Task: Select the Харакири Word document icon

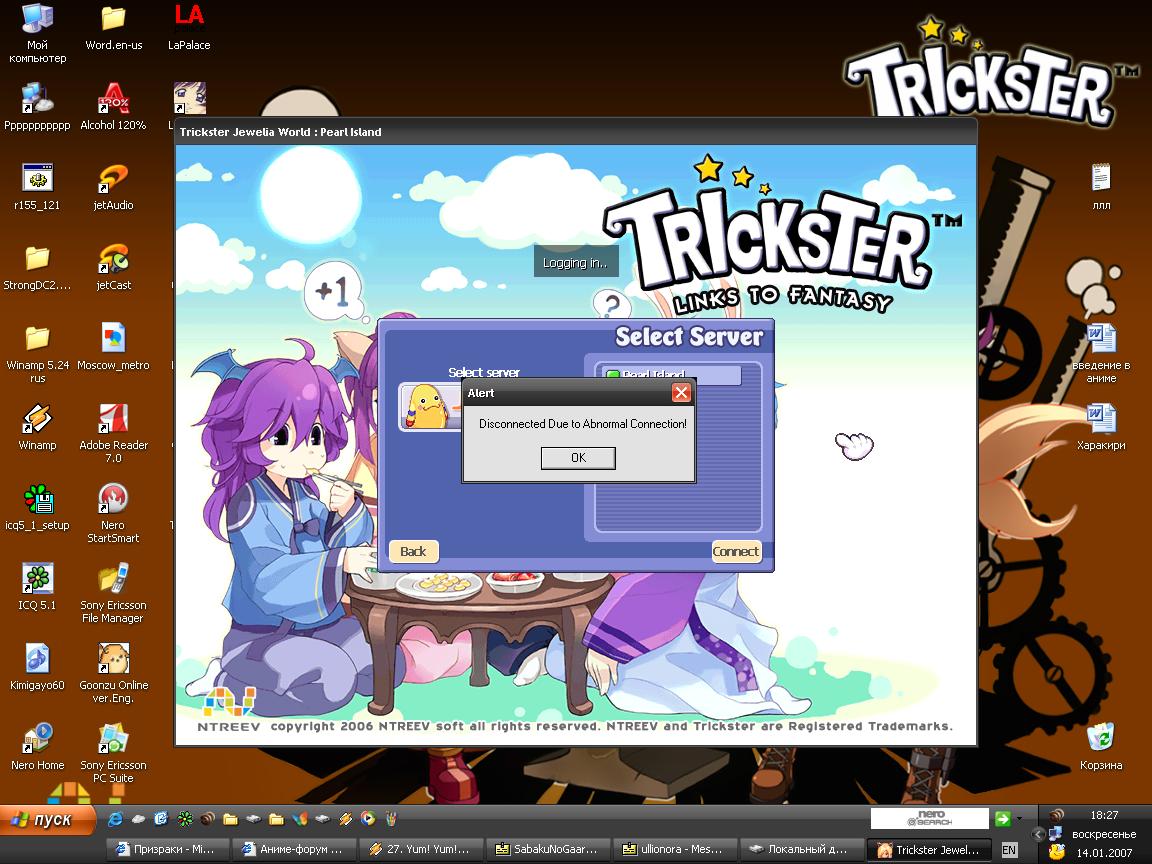Action: click(1101, 428)
